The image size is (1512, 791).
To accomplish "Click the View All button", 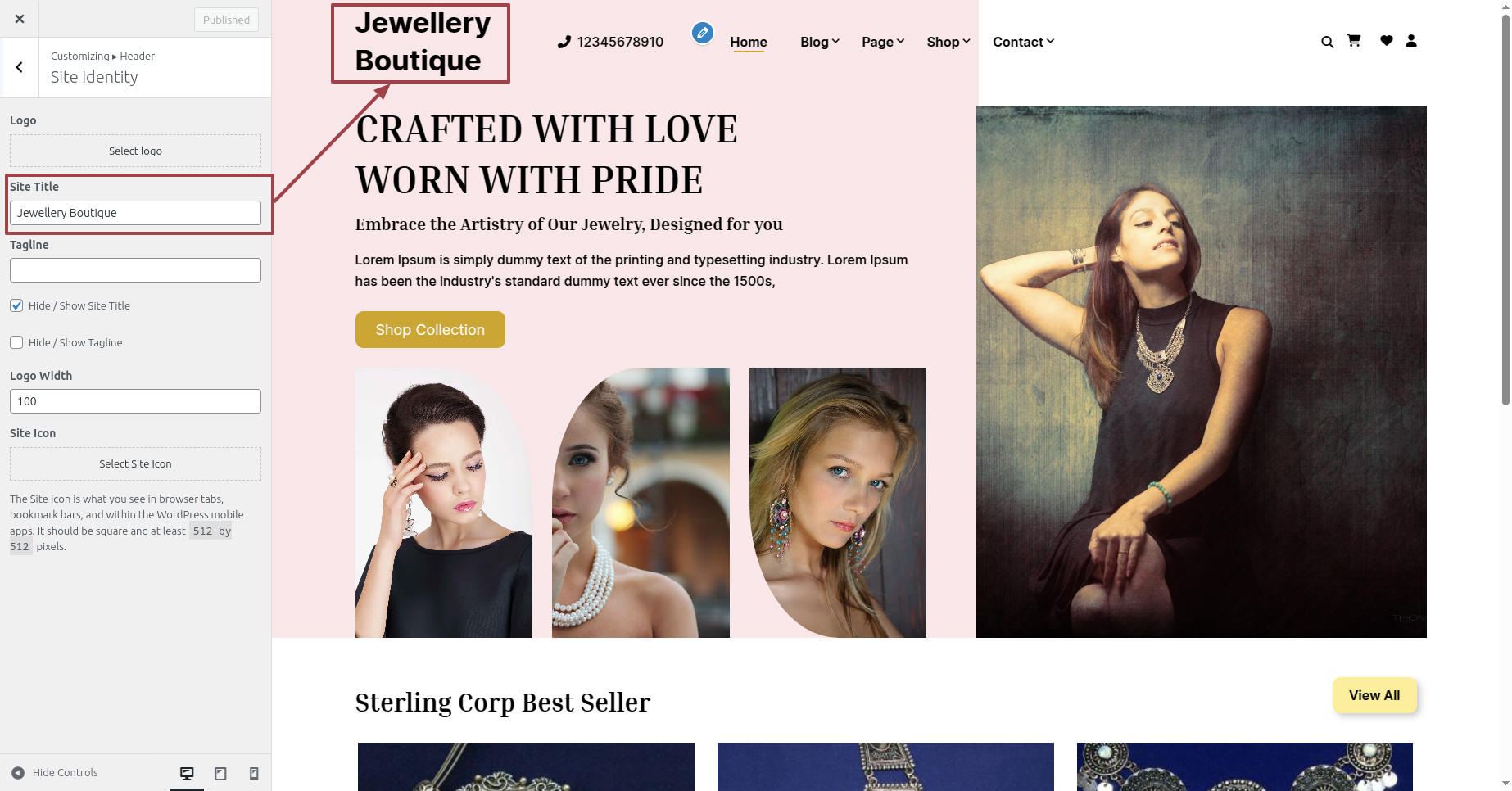I will click(1374, 695).
